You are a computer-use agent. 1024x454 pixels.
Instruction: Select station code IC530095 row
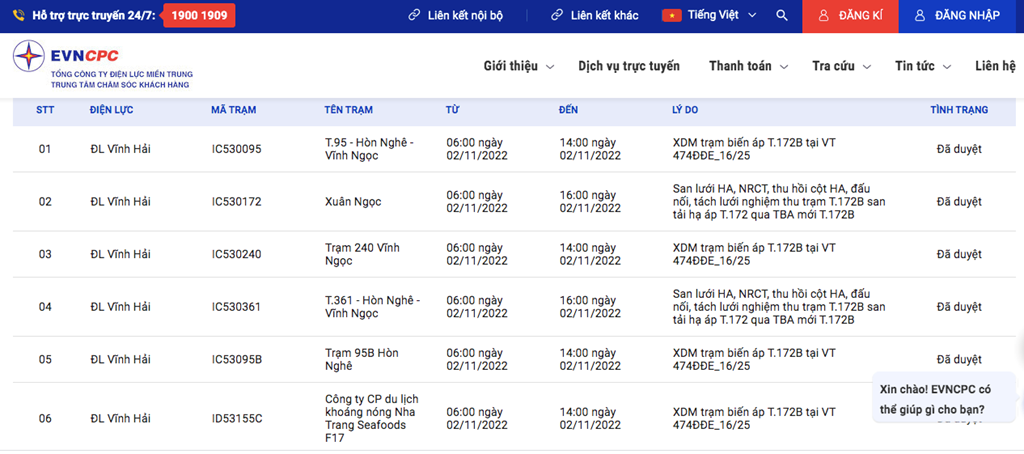point(236,149)
